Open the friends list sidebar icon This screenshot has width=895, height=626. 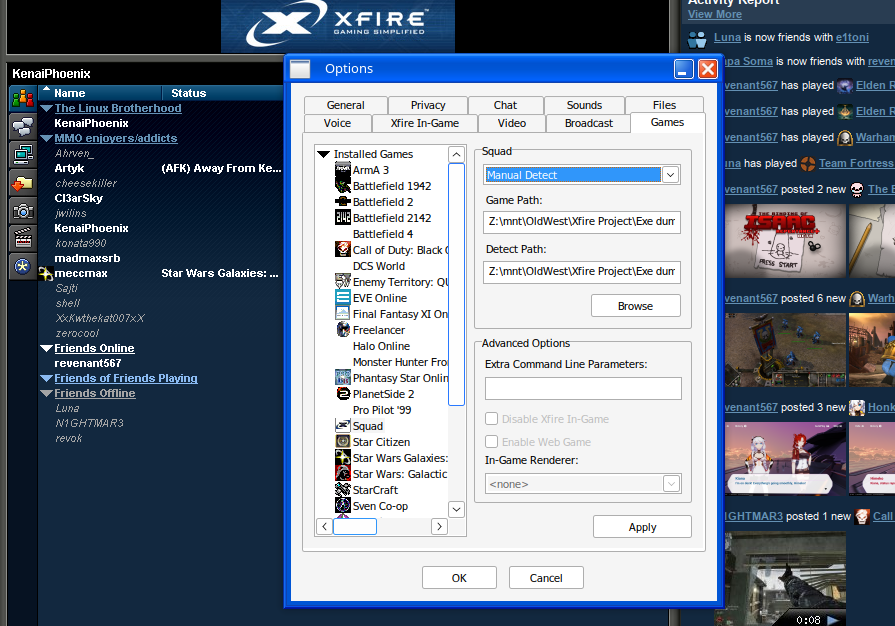(x=23, y=99)
